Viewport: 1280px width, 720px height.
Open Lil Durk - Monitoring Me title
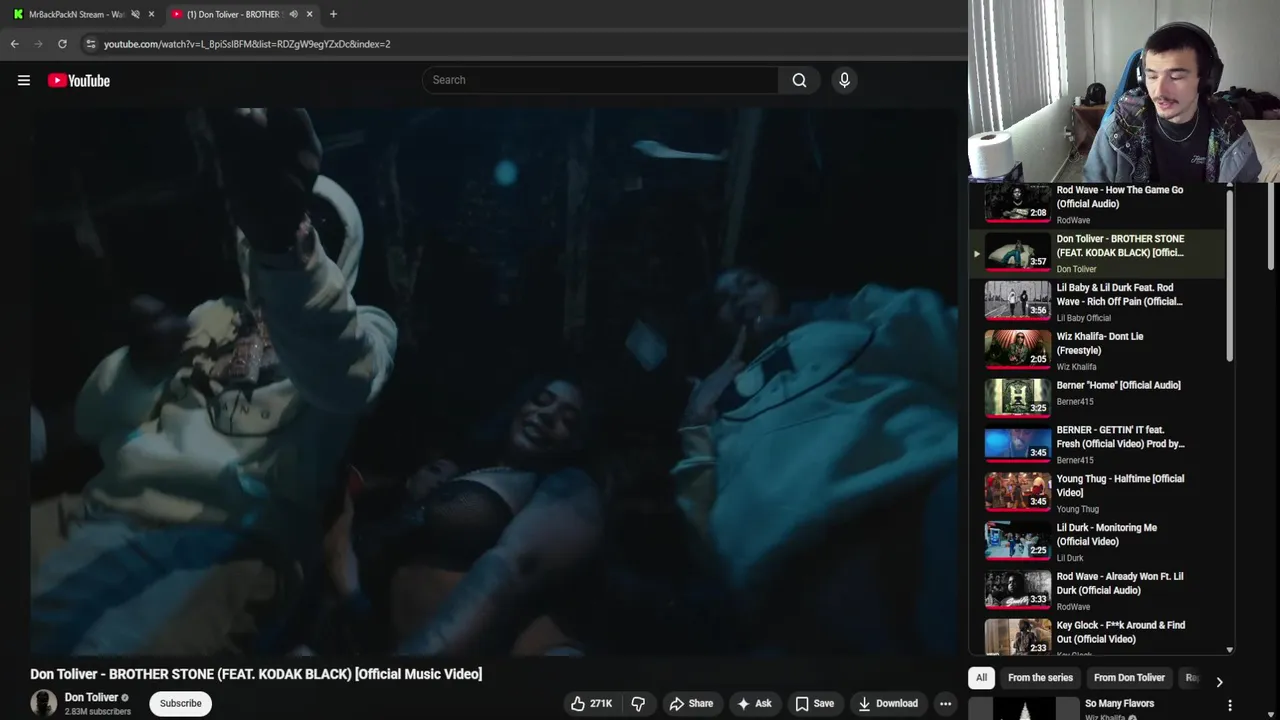click(x=1107, y=534)
